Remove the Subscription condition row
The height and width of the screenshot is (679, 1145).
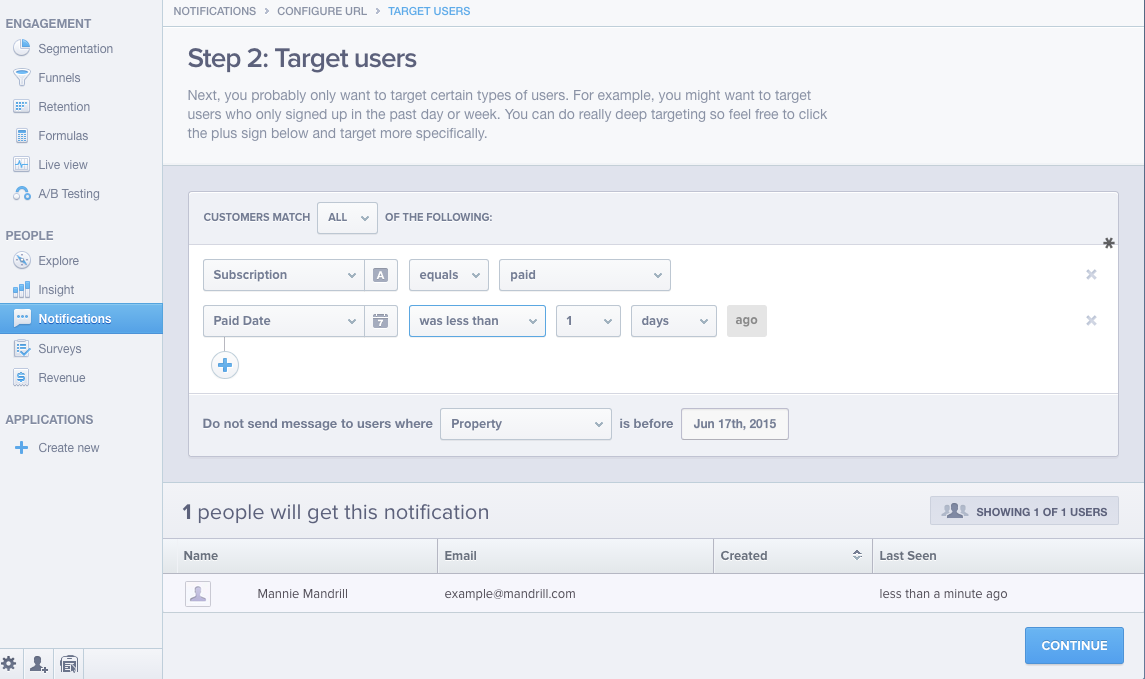click(x=1091, y=275)
